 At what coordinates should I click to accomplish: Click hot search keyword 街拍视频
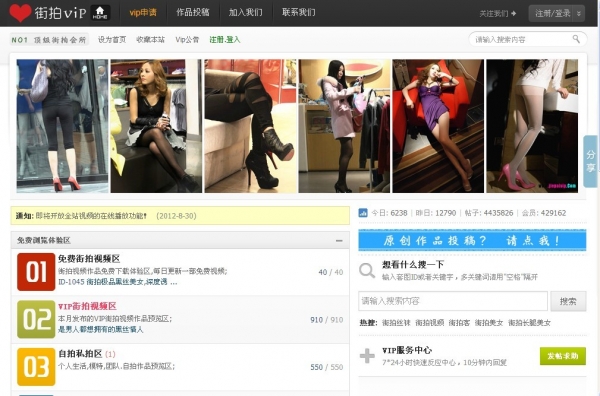pyautogui.click(x=430, y=323)
